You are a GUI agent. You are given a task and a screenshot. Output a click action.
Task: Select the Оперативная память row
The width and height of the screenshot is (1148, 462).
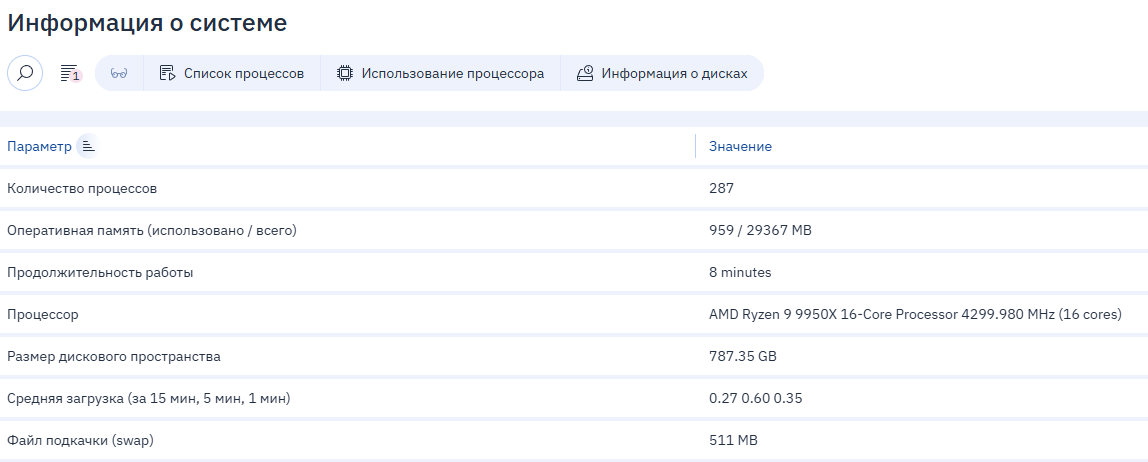click(x=152, y=230)
